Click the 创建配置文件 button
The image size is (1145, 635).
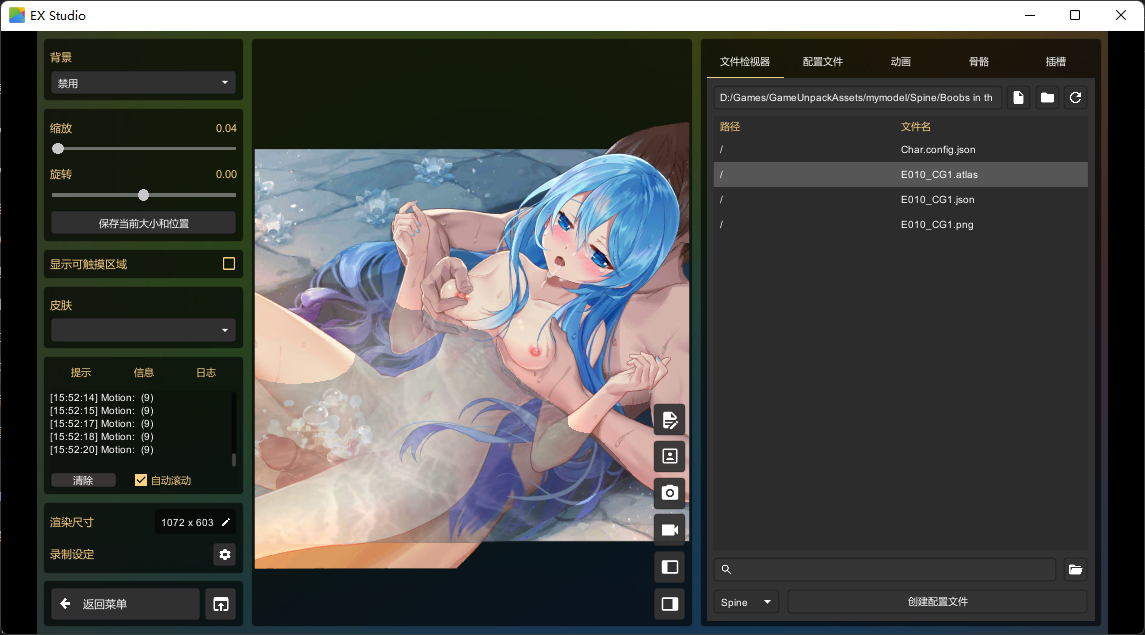coord(938,602)
